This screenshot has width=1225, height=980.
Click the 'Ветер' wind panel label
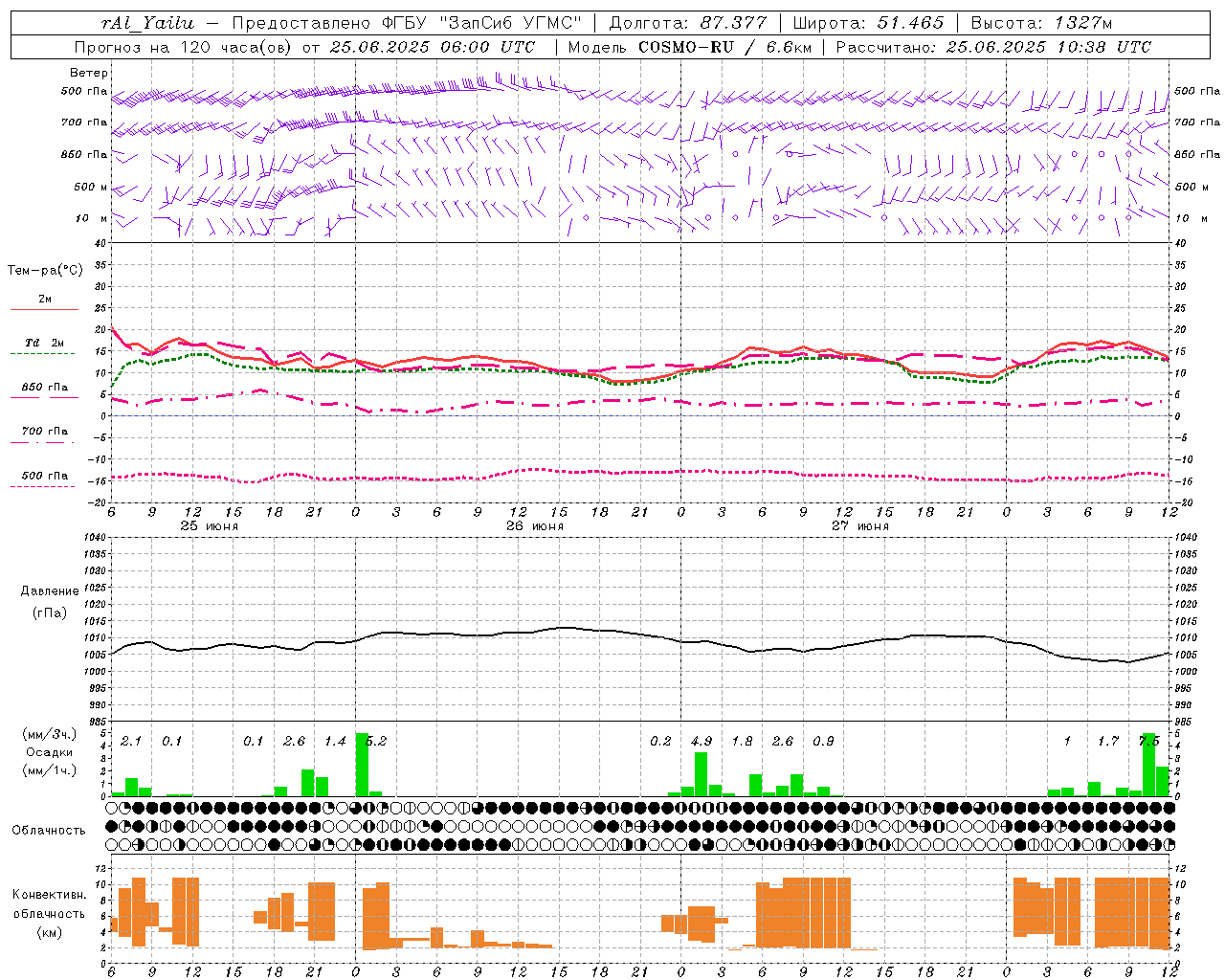[x=89, y=73]
